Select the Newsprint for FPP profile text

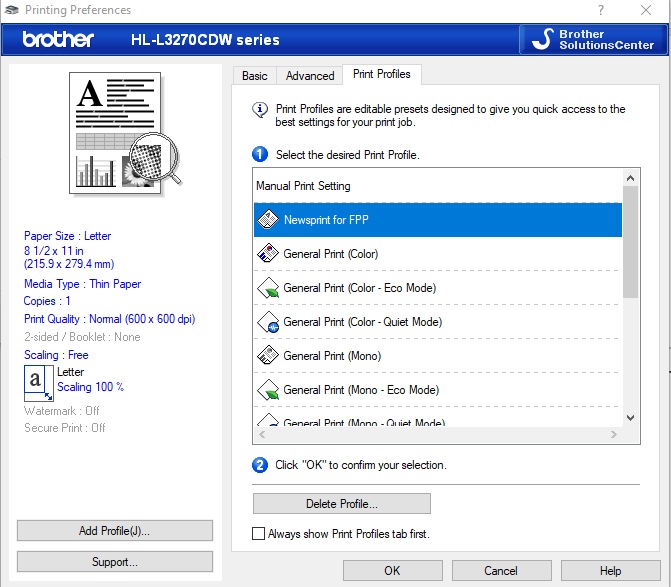[326, 220]
